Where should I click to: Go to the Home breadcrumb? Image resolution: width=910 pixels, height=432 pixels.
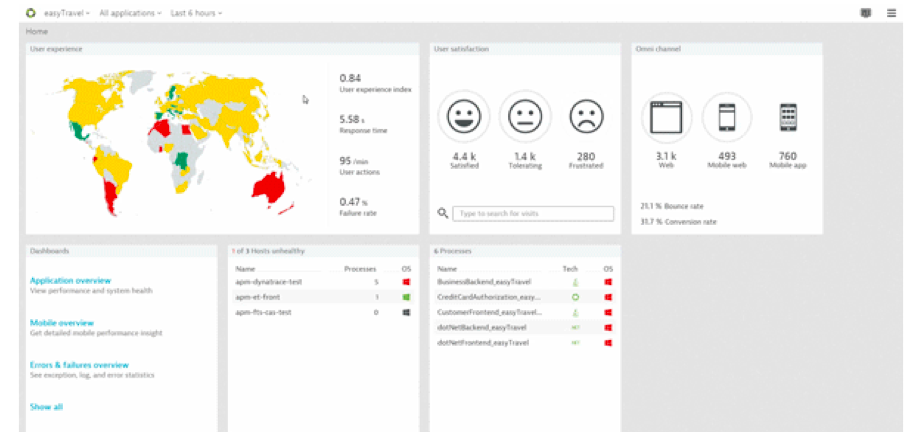[x=37, y=32]
